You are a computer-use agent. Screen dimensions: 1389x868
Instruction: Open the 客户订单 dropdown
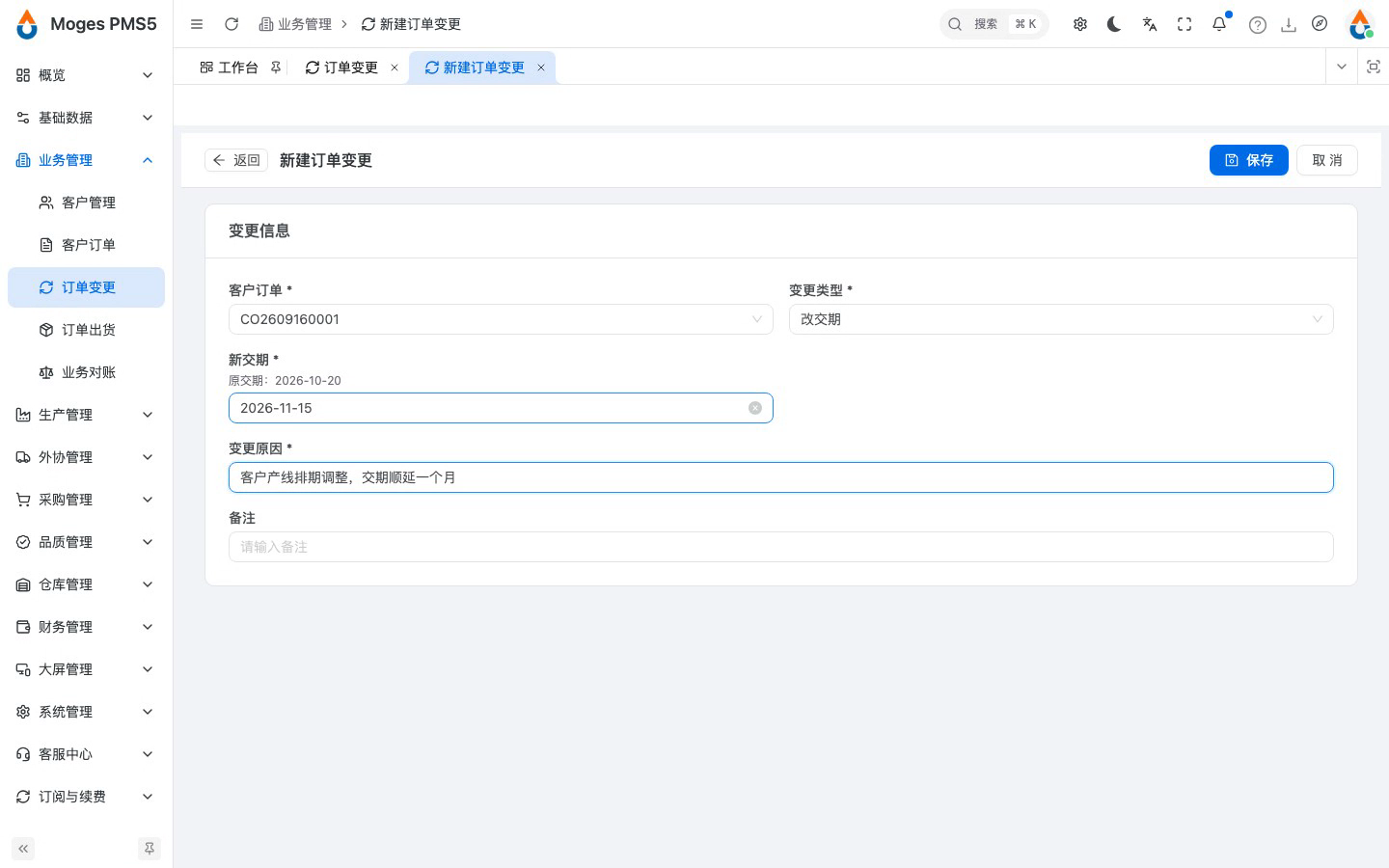[x=501, y=319]
